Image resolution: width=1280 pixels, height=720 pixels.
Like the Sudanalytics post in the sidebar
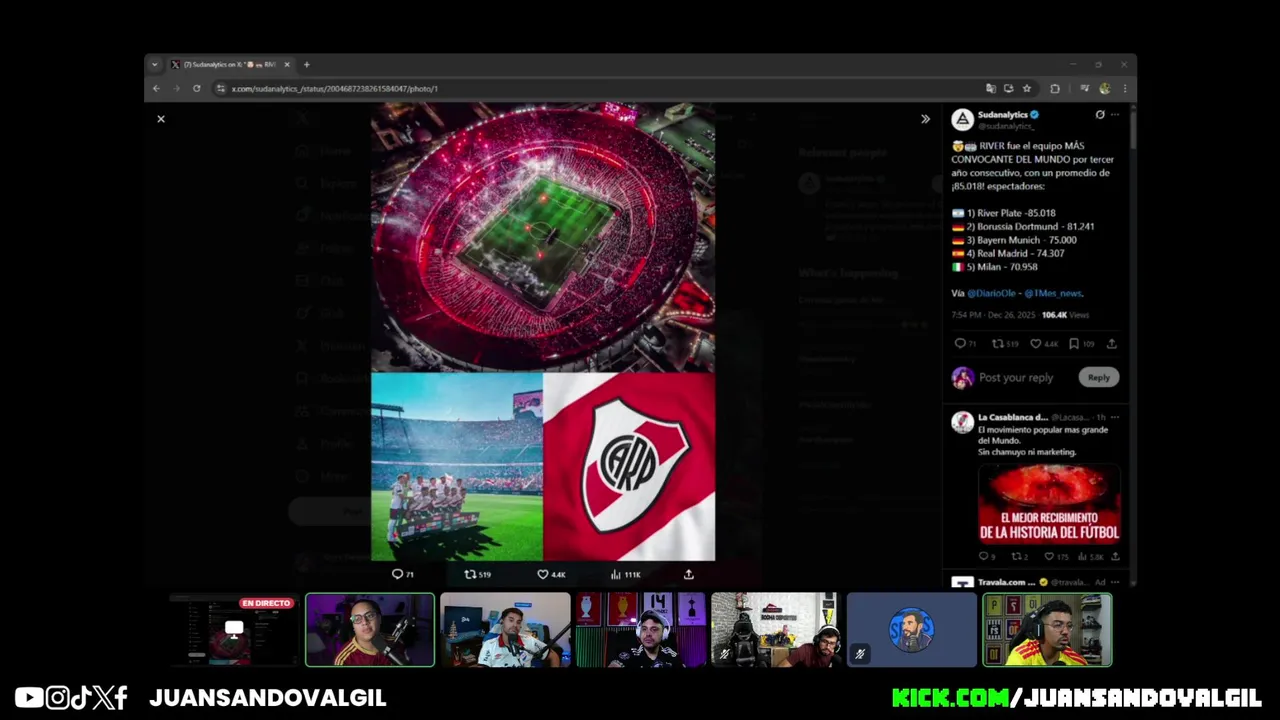(x=1043, y=344)
